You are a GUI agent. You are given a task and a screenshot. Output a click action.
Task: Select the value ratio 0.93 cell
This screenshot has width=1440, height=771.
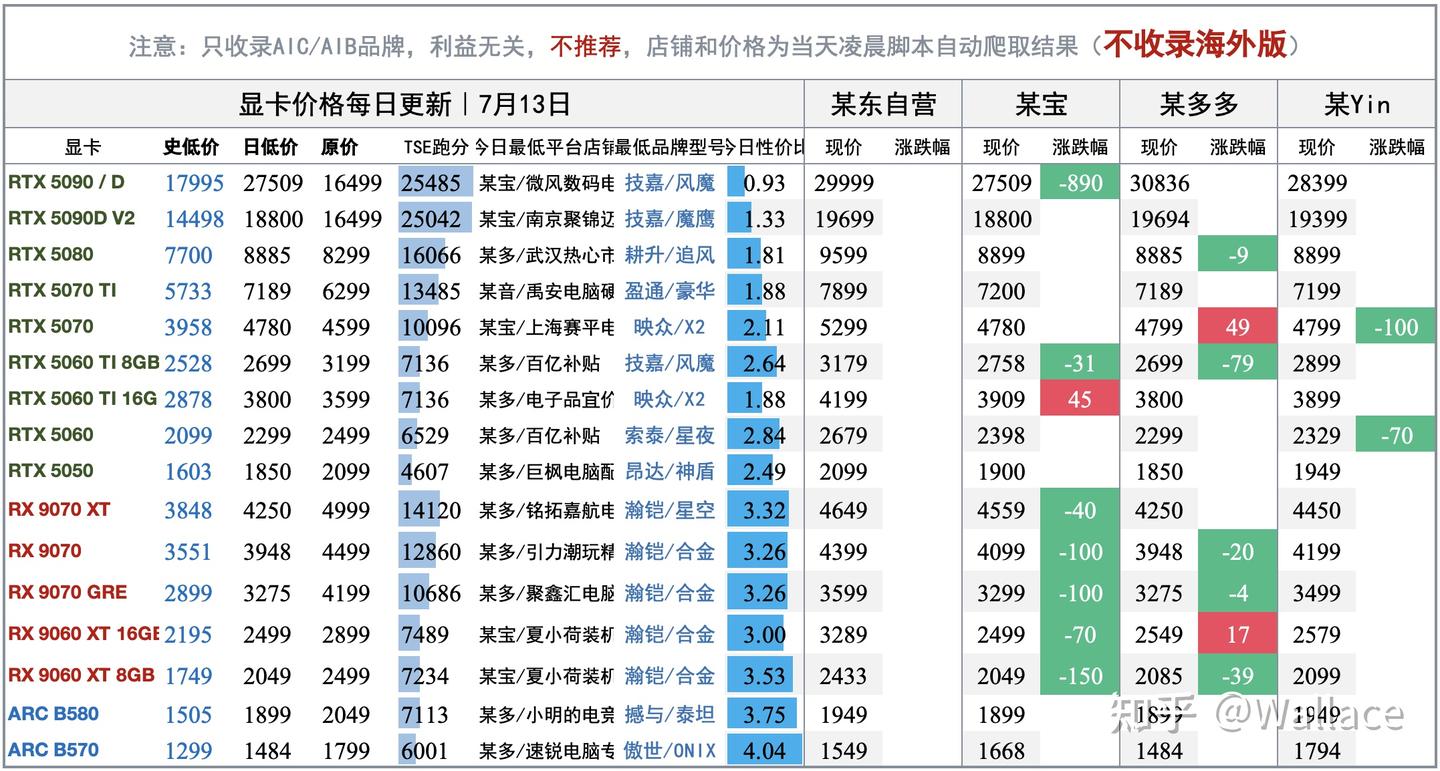[x=764, y=183]
